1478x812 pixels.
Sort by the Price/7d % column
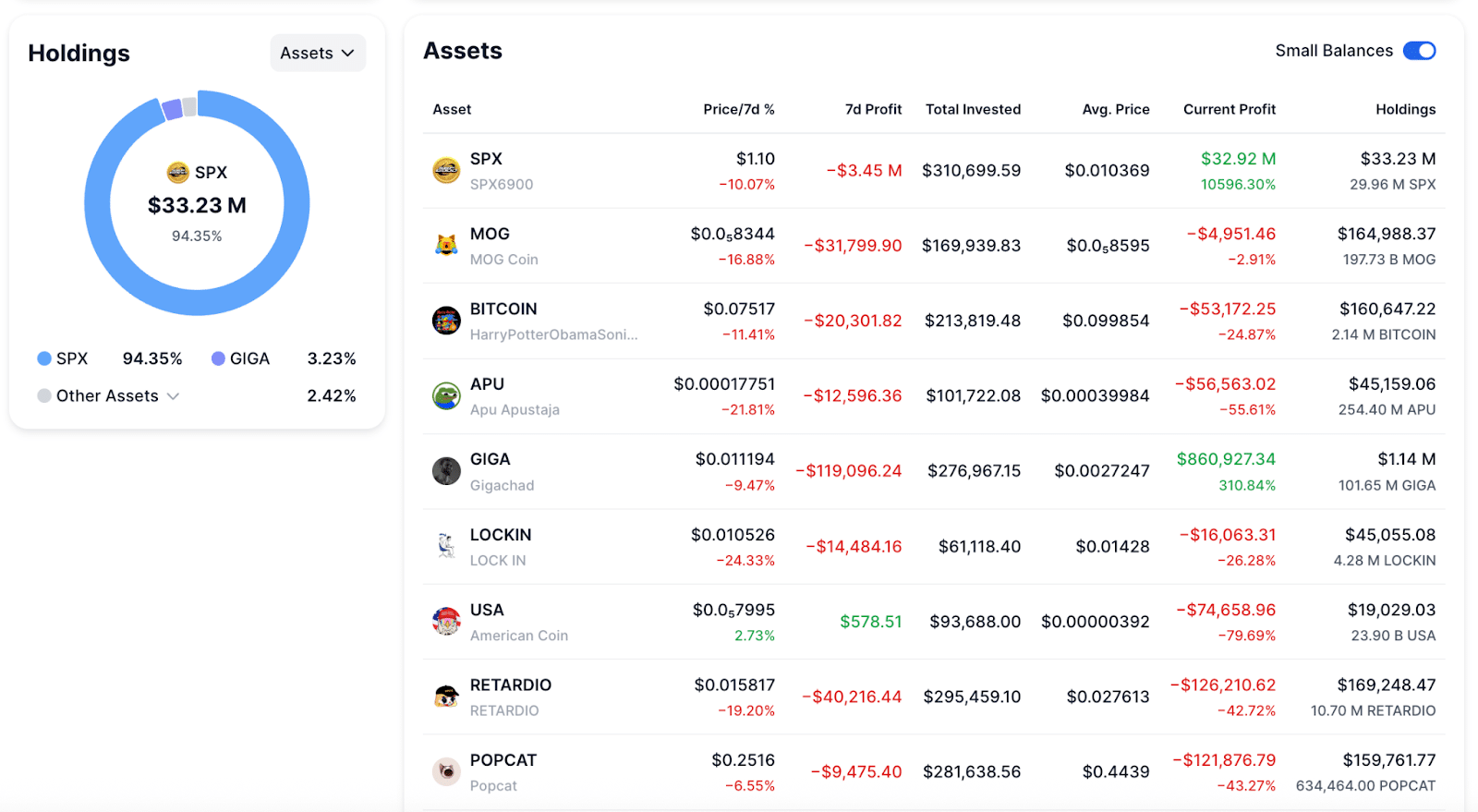click(x=738, y=109)
